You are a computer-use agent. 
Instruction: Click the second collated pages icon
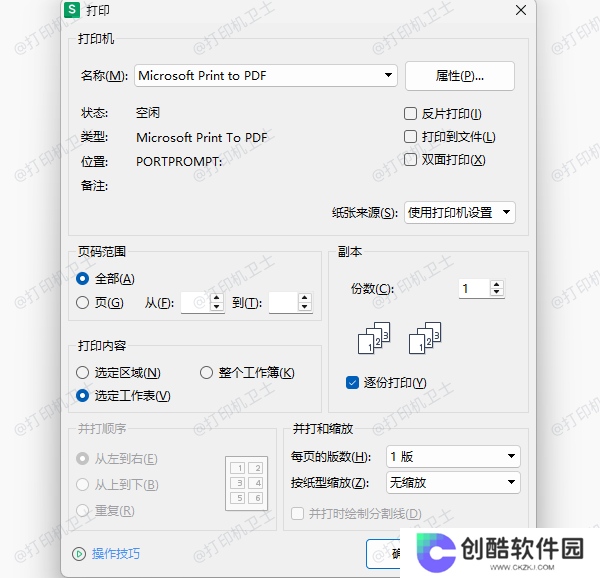click(425, 338)
